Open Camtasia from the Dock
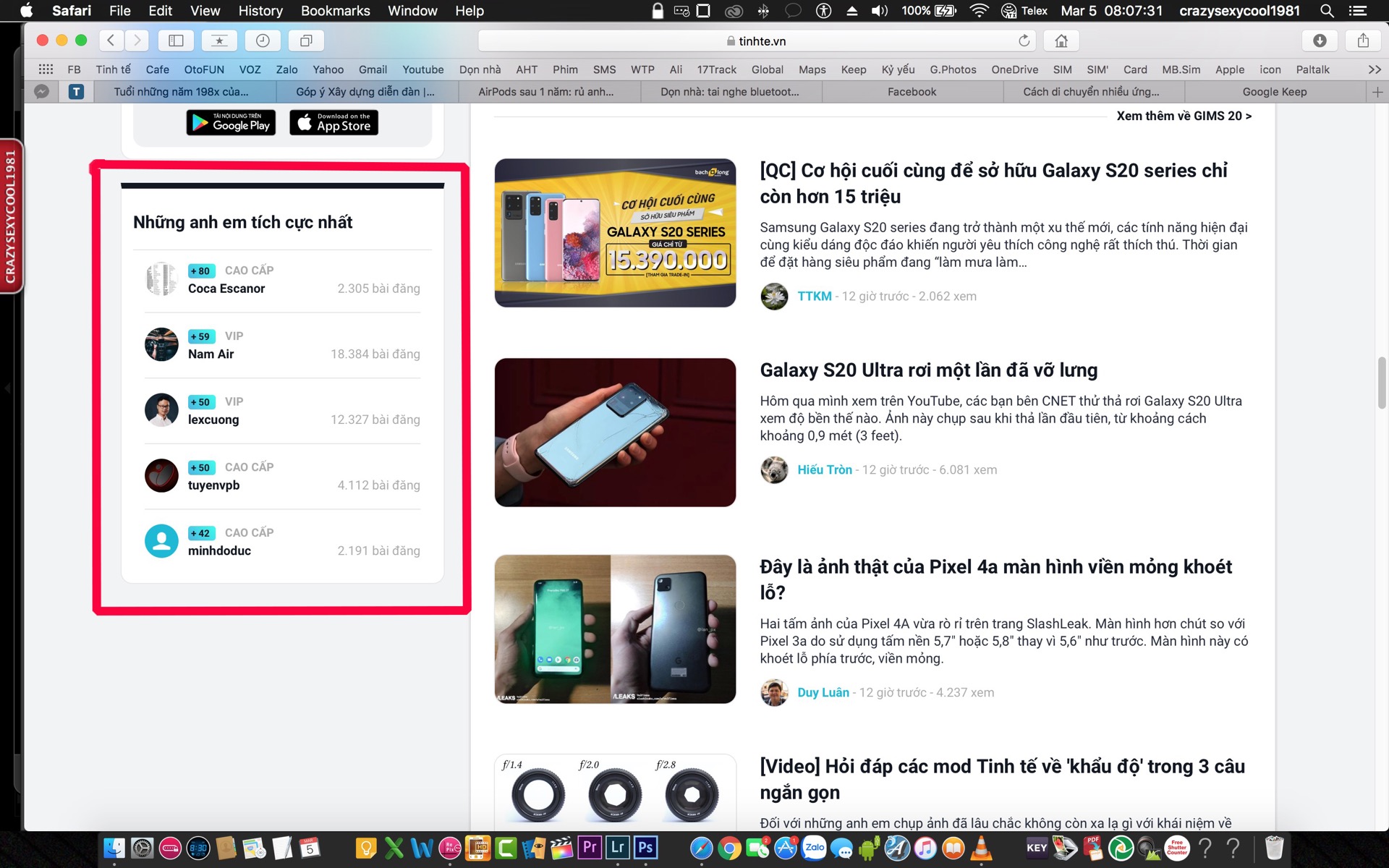 pyautogui.click(x=506, y=847)
